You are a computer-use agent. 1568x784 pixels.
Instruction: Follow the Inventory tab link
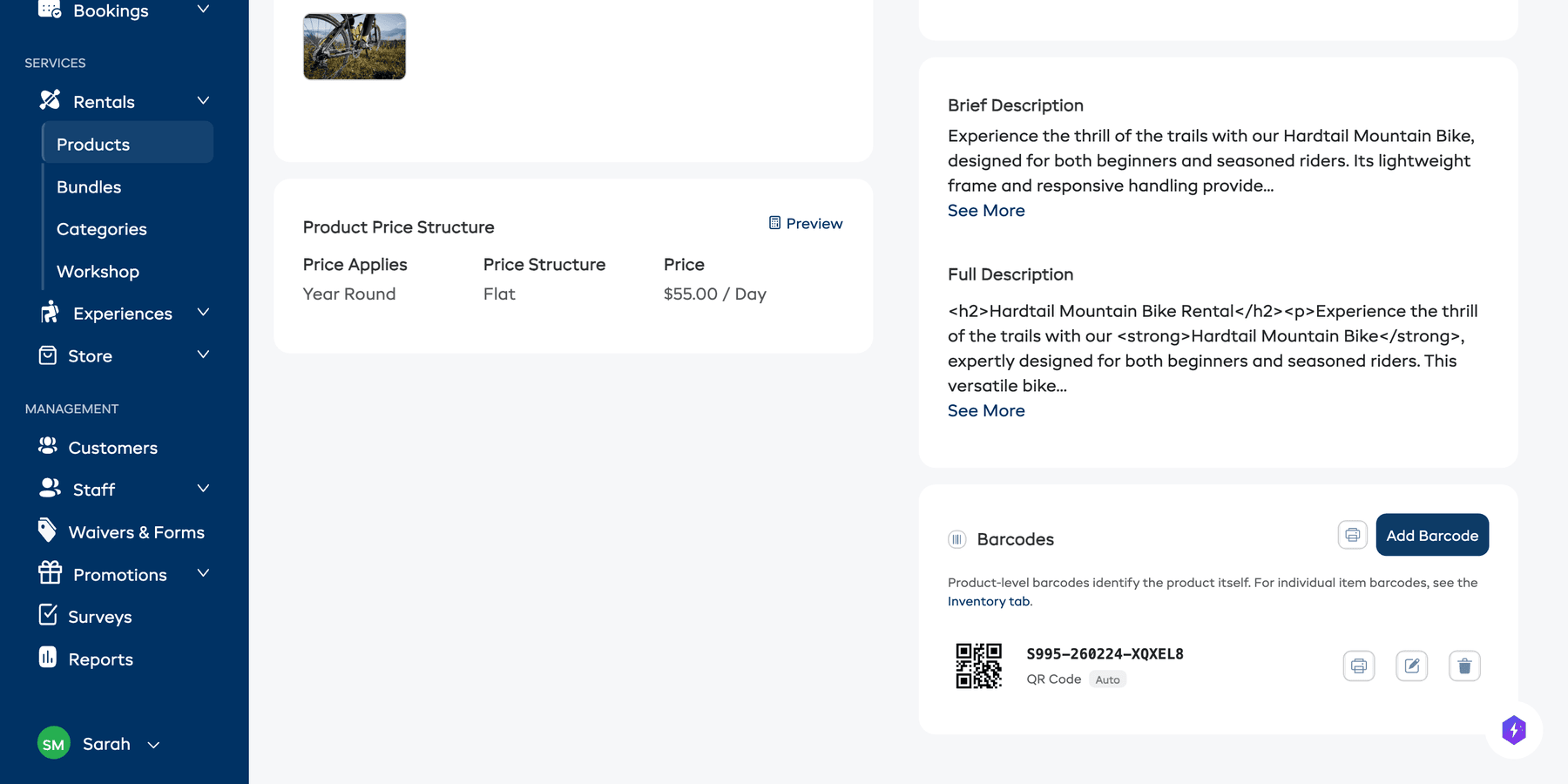tap(989, 602)
